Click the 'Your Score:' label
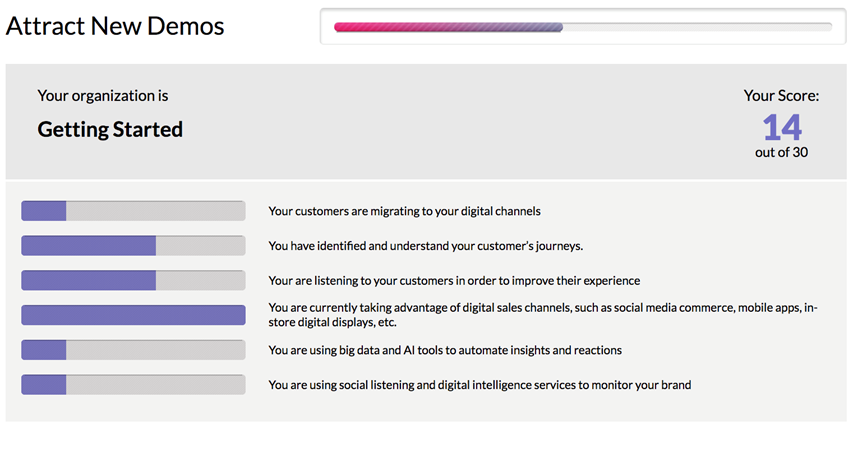 [x=781, y=96]
